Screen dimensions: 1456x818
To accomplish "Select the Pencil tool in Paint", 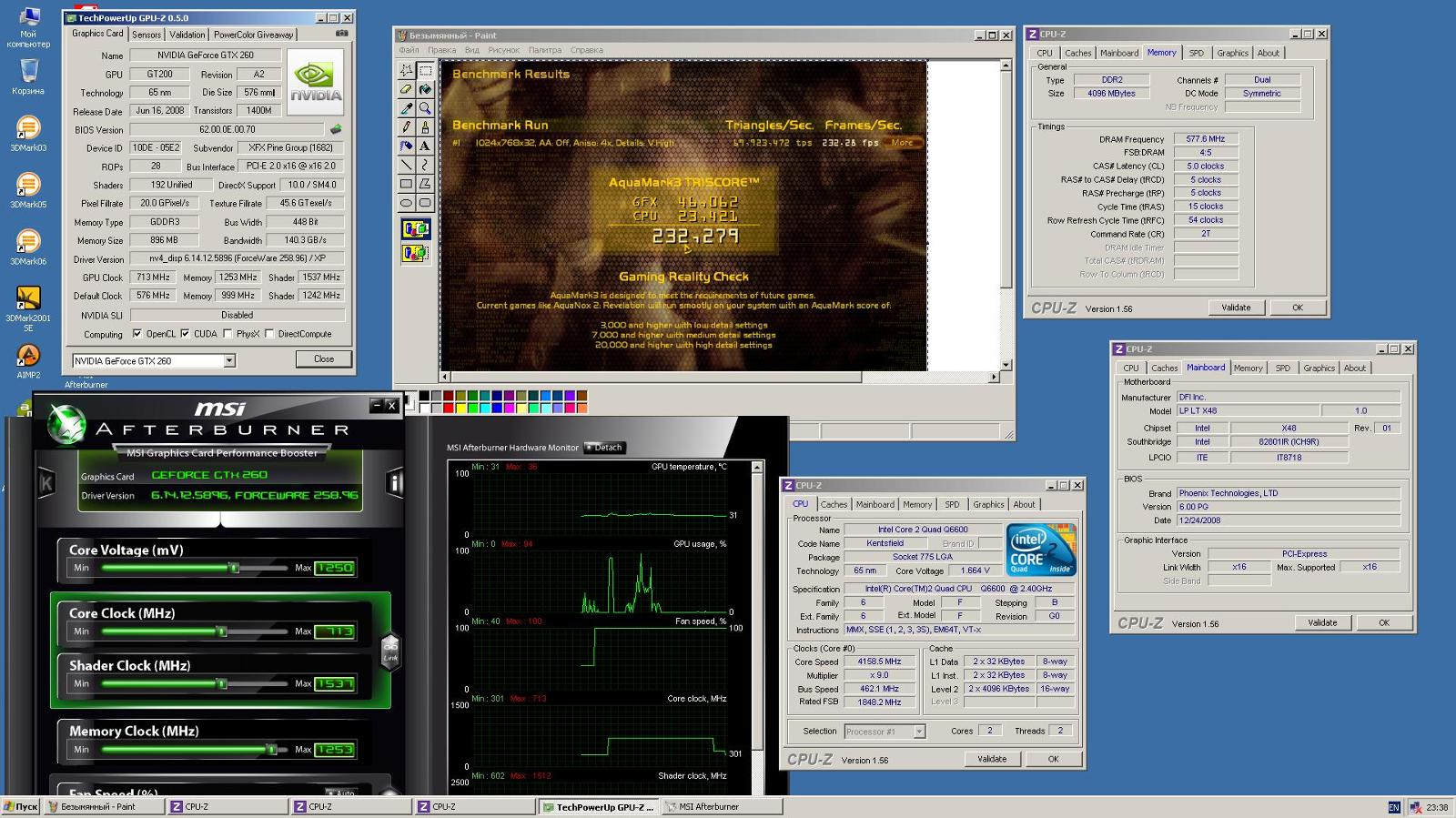I will (406, 127).
